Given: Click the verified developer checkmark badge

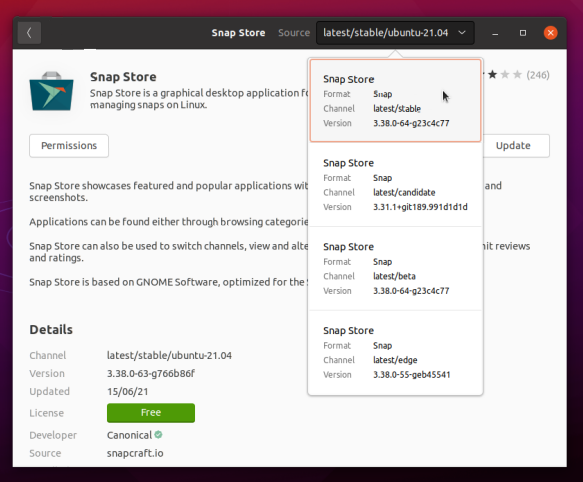Looking at the screenshot, I should click(x=158, y=434).
